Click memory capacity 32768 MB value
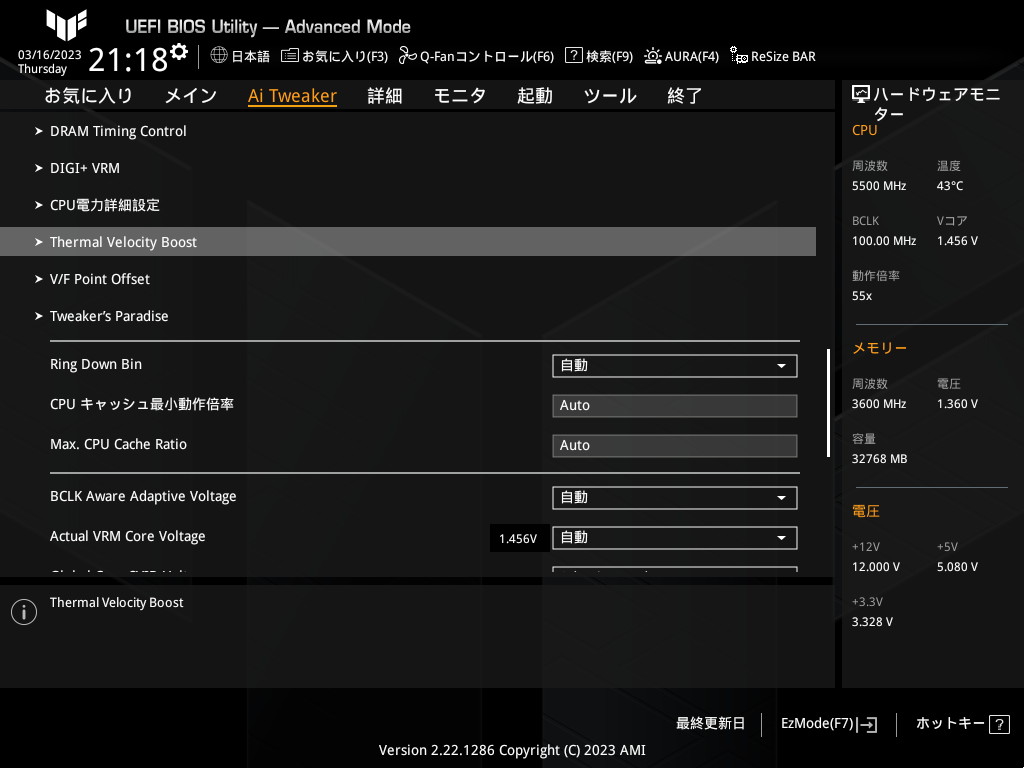This screenshot has height=768, width=1024. click(880, 459)
